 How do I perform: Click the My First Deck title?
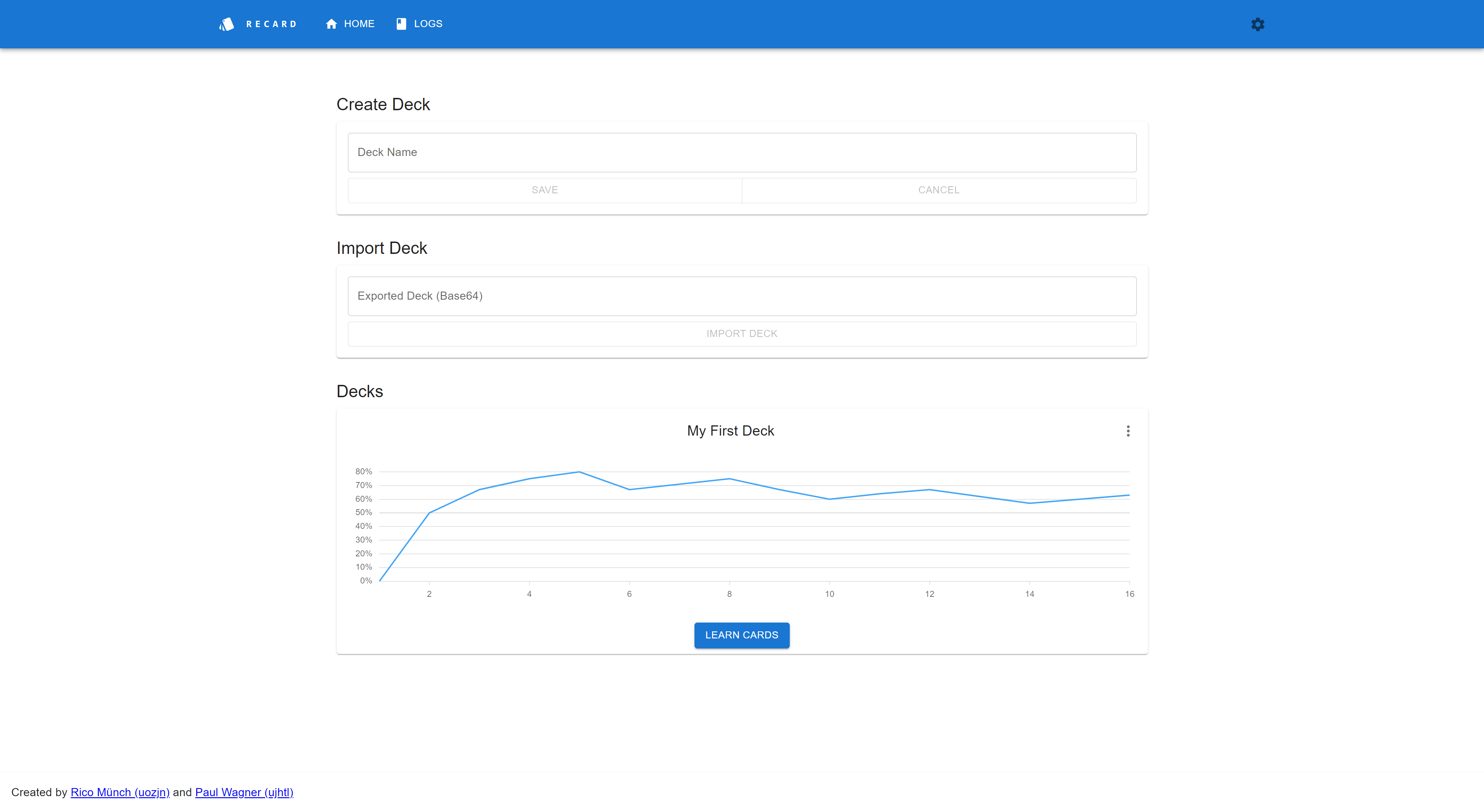730,431
